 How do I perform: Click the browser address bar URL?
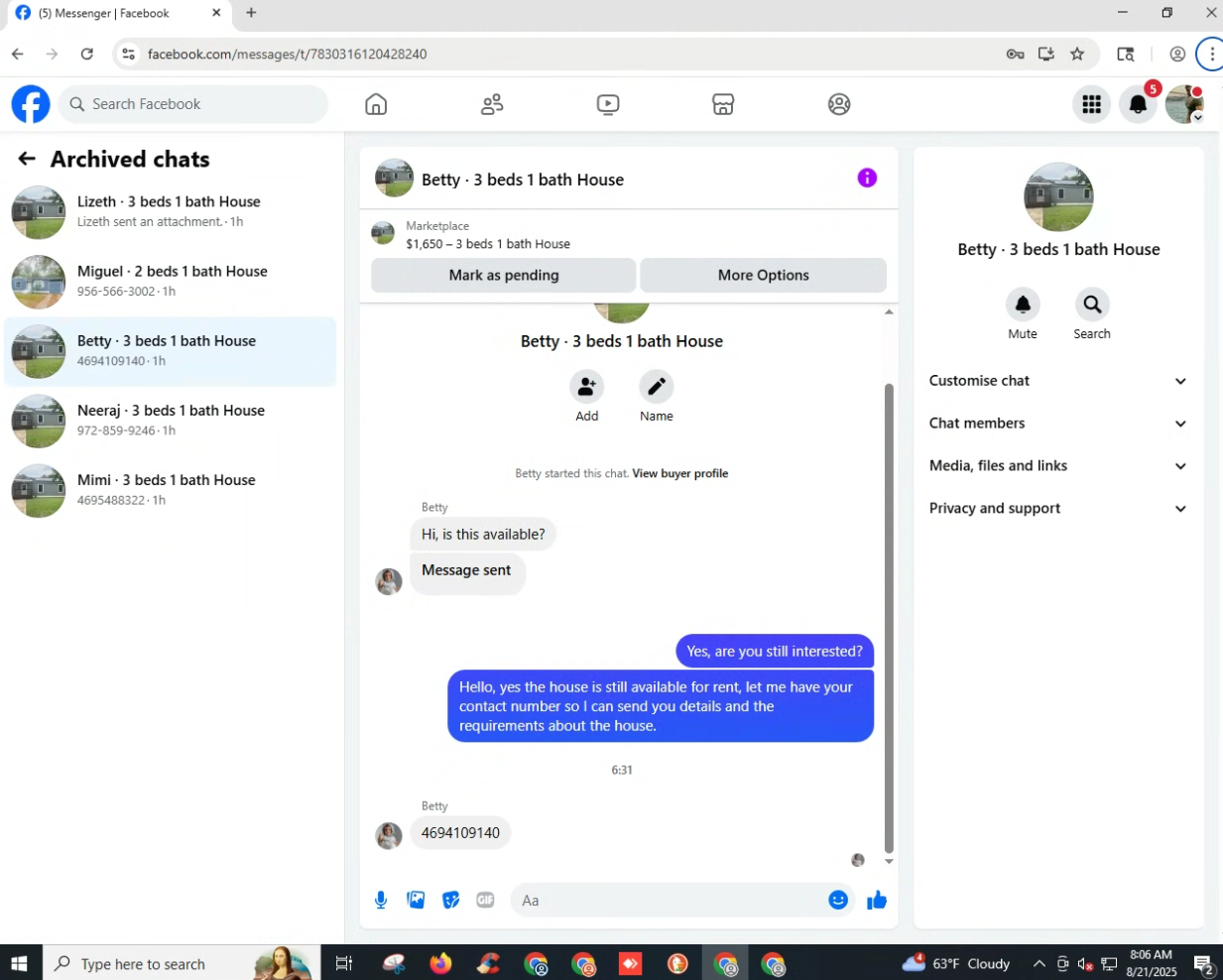click(287, 55)
